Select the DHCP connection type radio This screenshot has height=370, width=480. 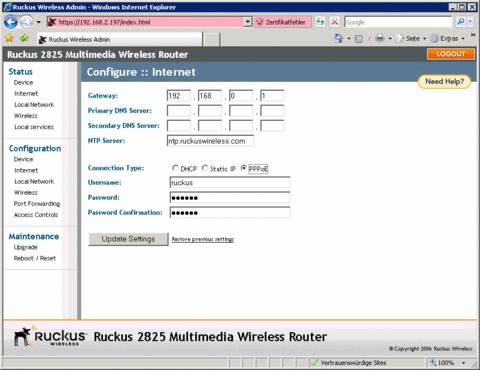click(x=175, y=168)
